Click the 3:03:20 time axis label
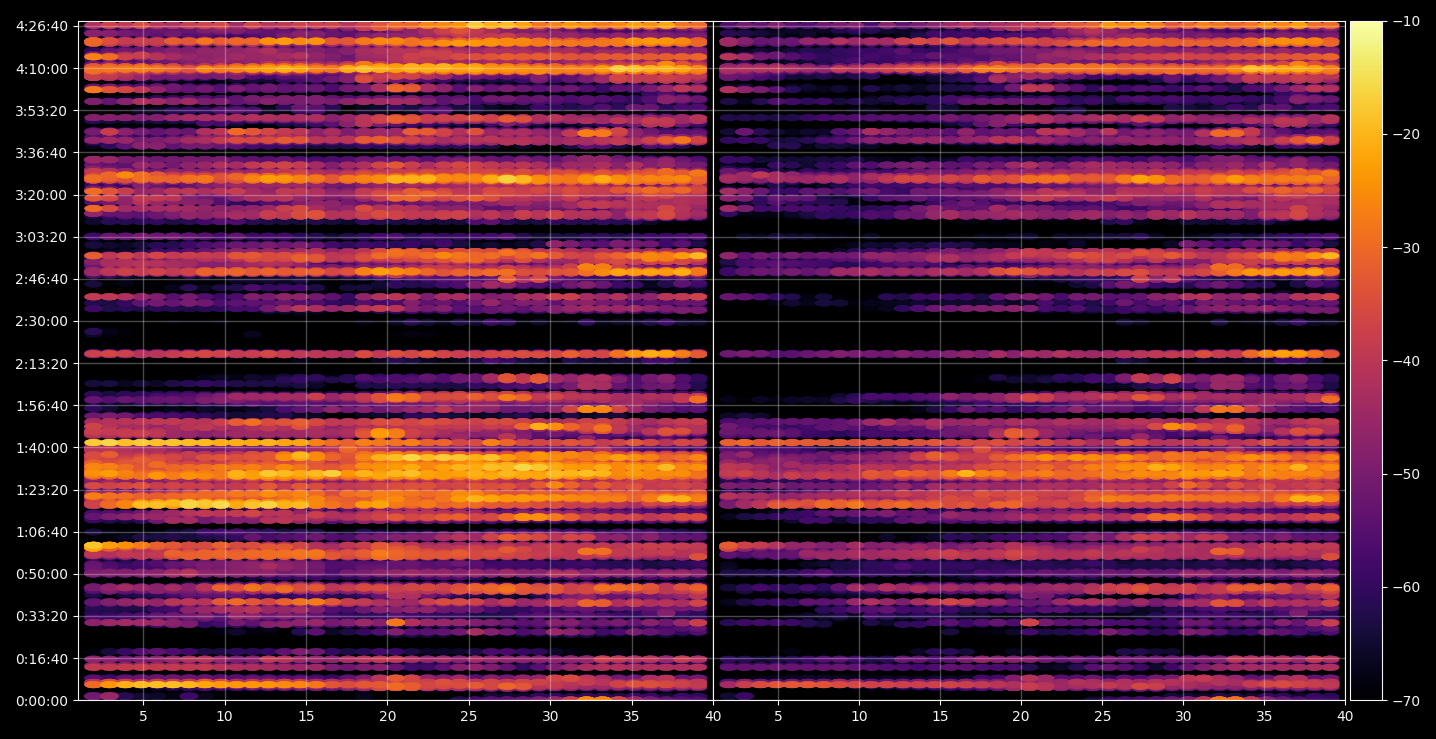This screenshot has height=739, width=1436. (x=41, y=237)
